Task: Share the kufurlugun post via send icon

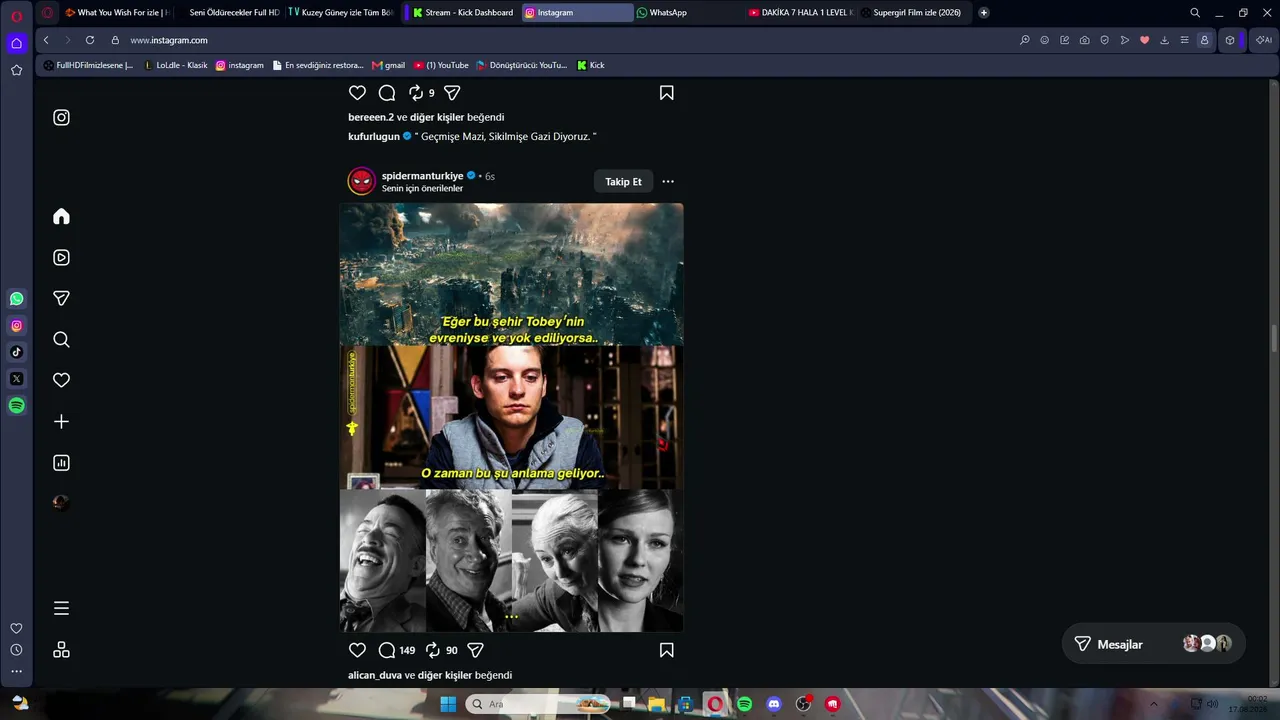Action: tap(452, 92)
